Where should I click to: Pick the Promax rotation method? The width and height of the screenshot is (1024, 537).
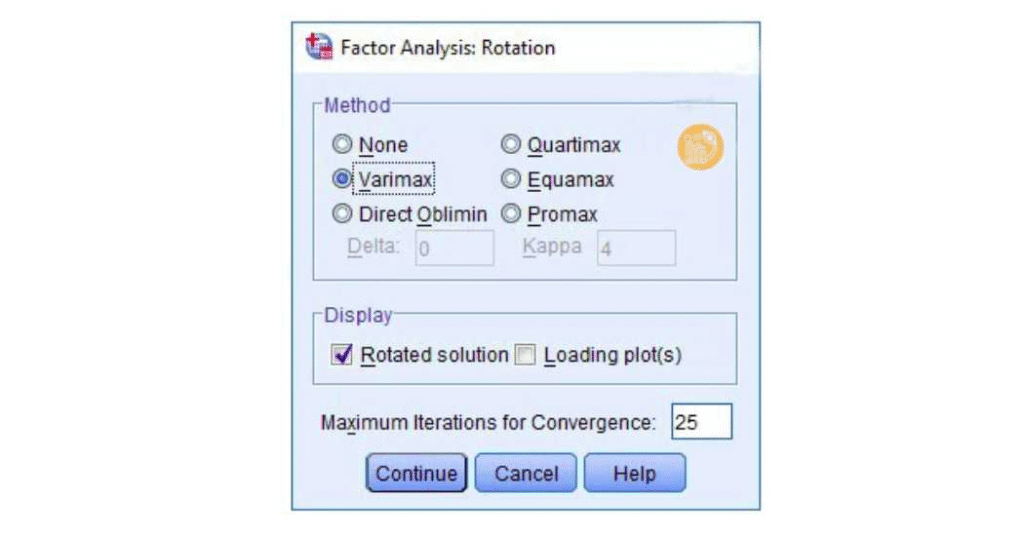tap(512, 214)
